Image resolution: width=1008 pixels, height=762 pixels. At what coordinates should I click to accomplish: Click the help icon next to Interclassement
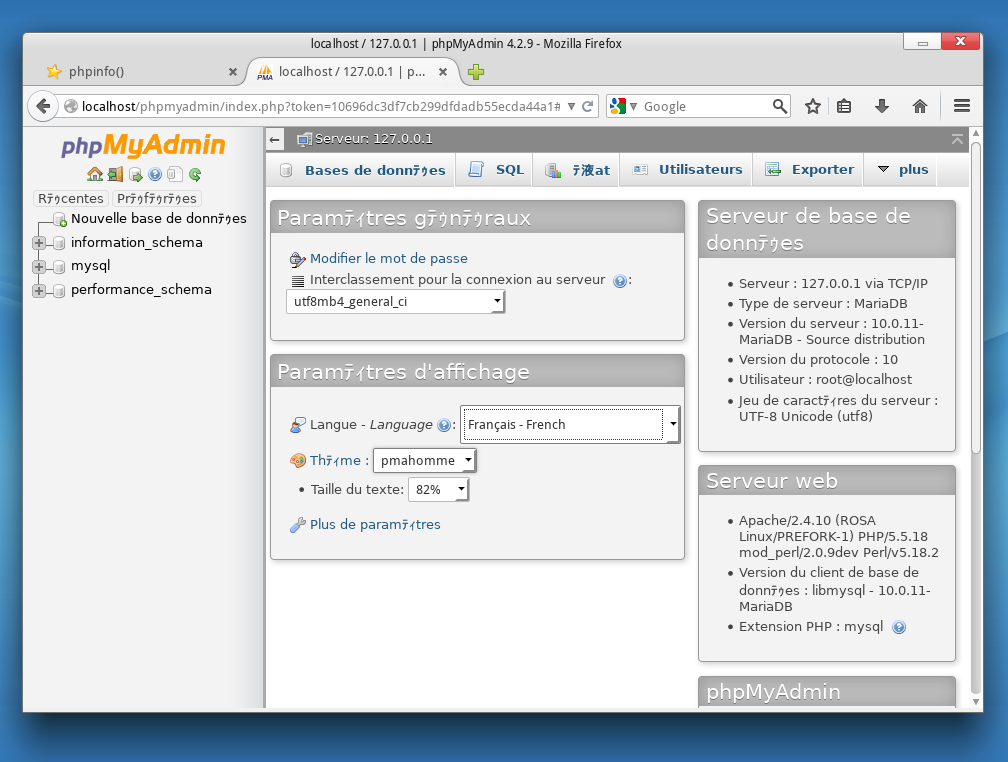620,281
